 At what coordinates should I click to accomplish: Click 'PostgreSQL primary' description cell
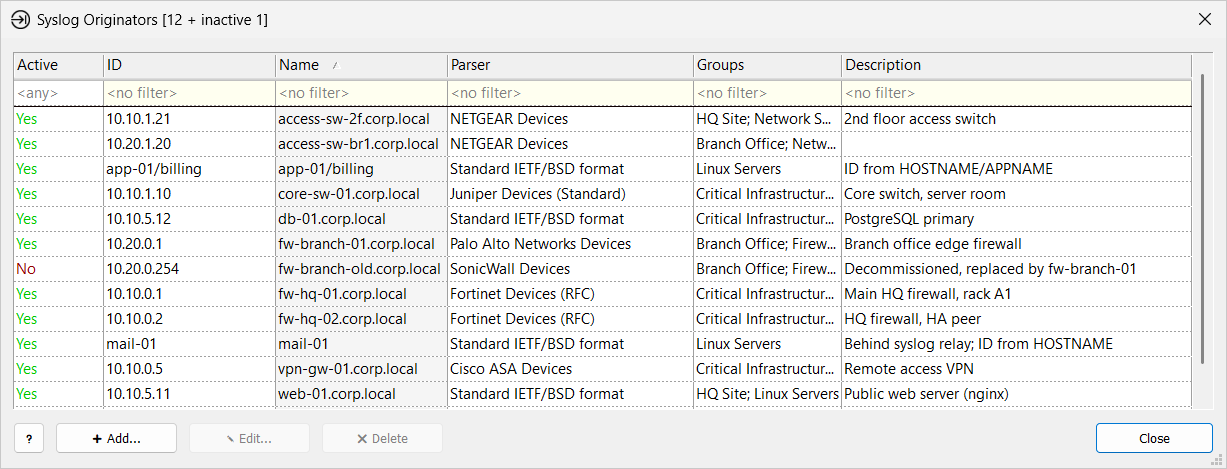(1016, 219)
